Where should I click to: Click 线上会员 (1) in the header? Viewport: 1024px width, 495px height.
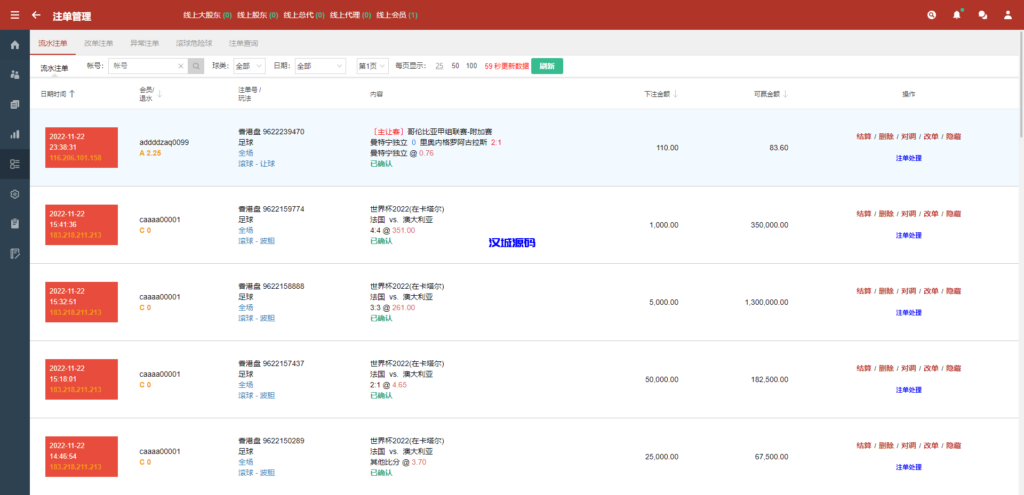pos(397,15)
